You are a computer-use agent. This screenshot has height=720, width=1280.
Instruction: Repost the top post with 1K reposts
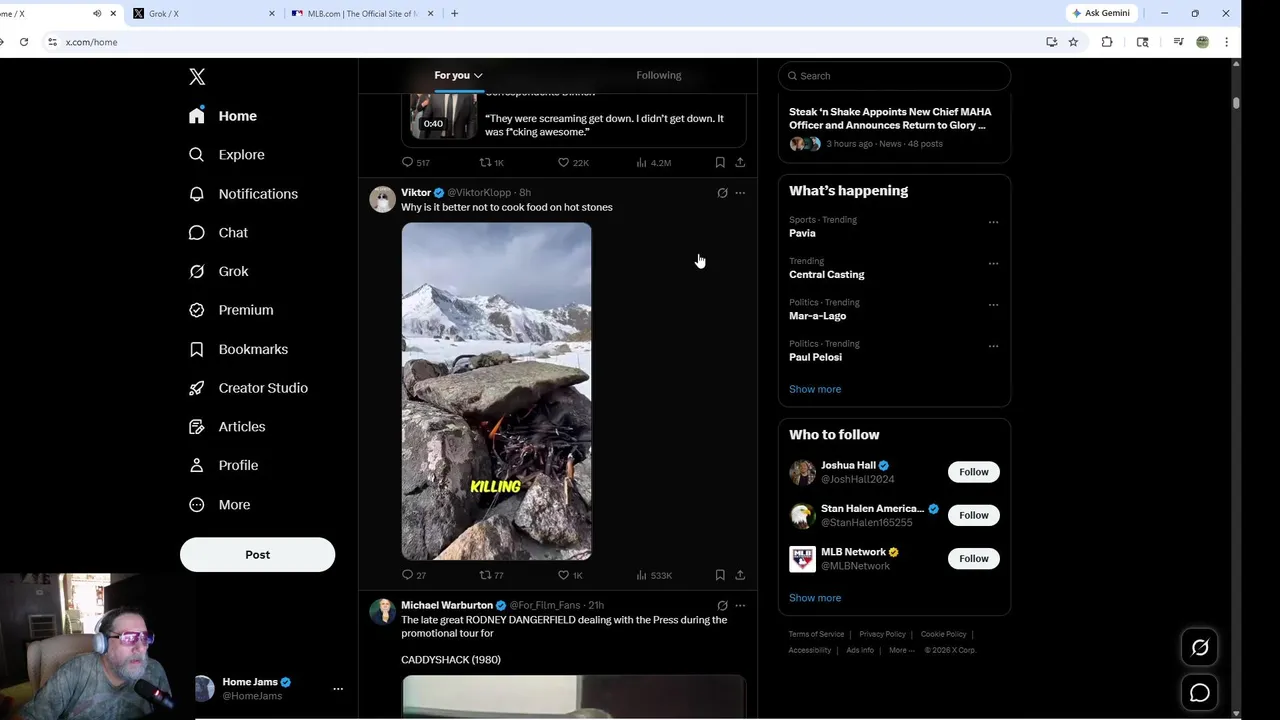point(485,162)
